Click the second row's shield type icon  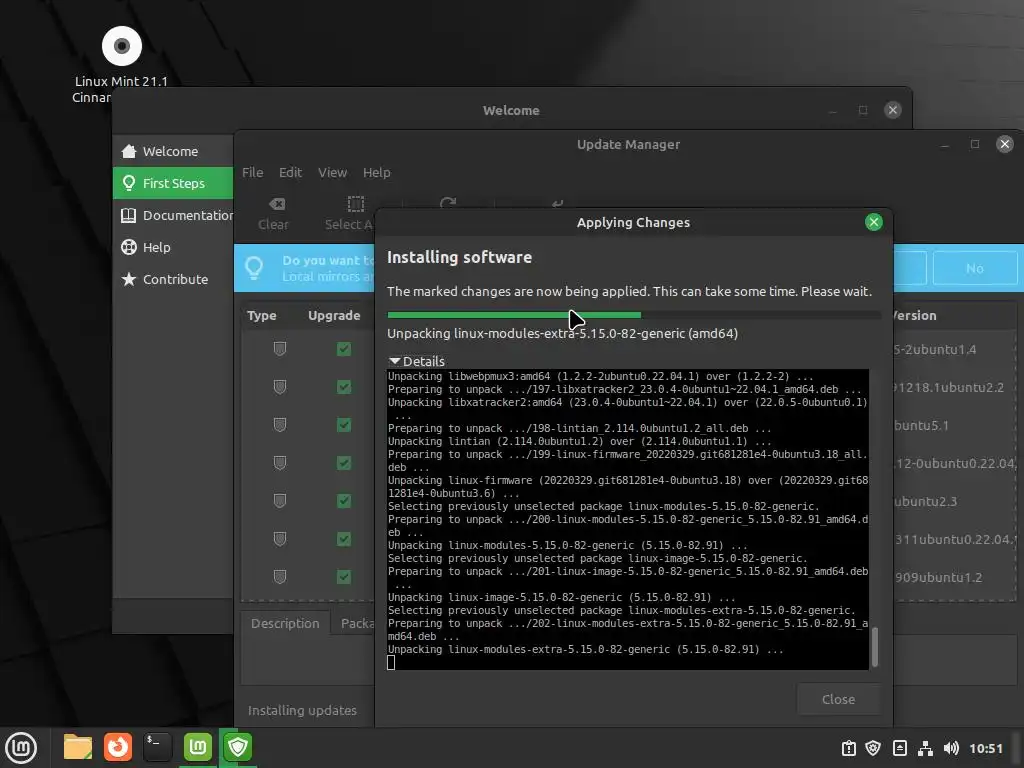pos(280,387)
